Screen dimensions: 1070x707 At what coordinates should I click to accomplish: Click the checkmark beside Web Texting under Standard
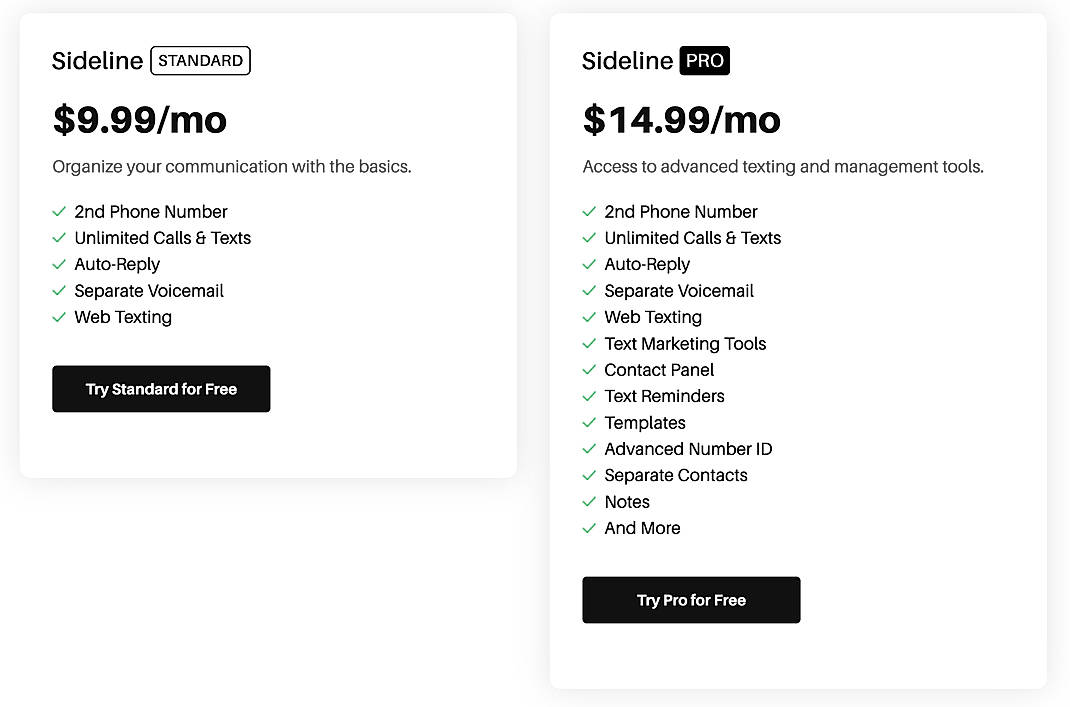[58, 317]
